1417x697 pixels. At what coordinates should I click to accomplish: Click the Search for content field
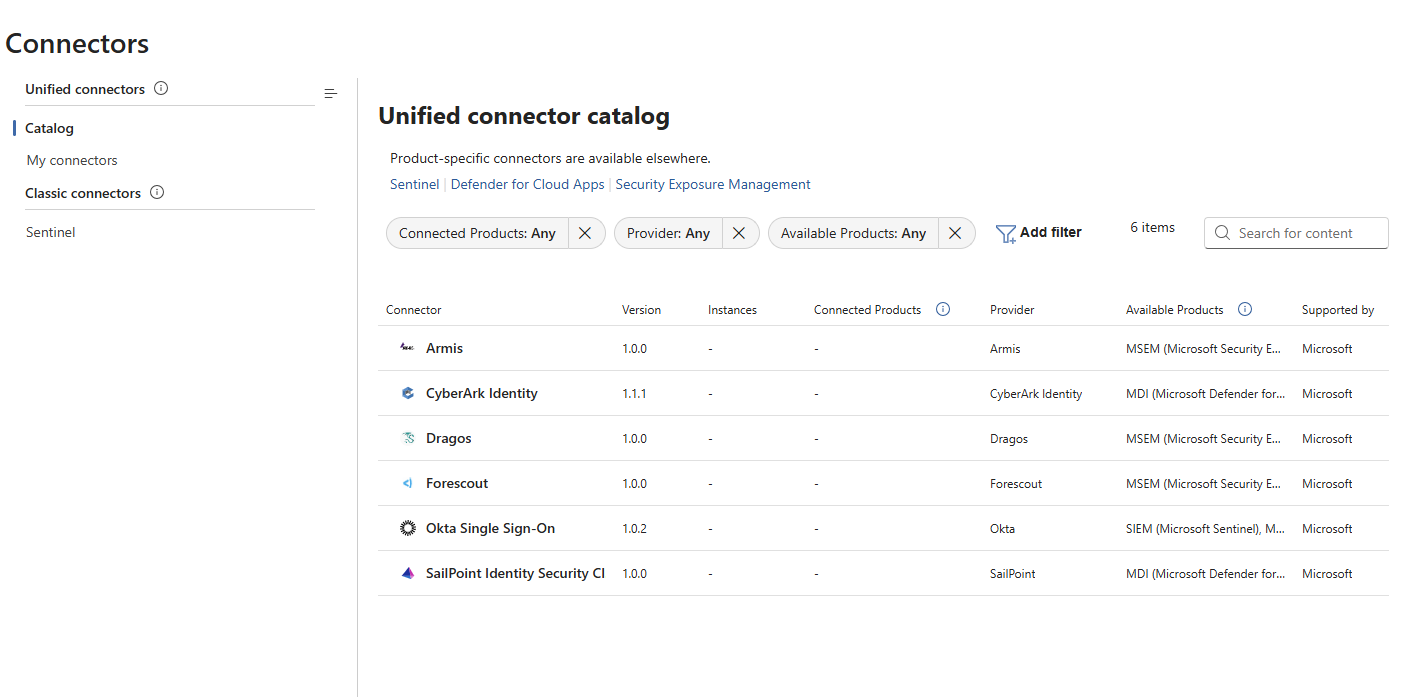(1296, 233)
